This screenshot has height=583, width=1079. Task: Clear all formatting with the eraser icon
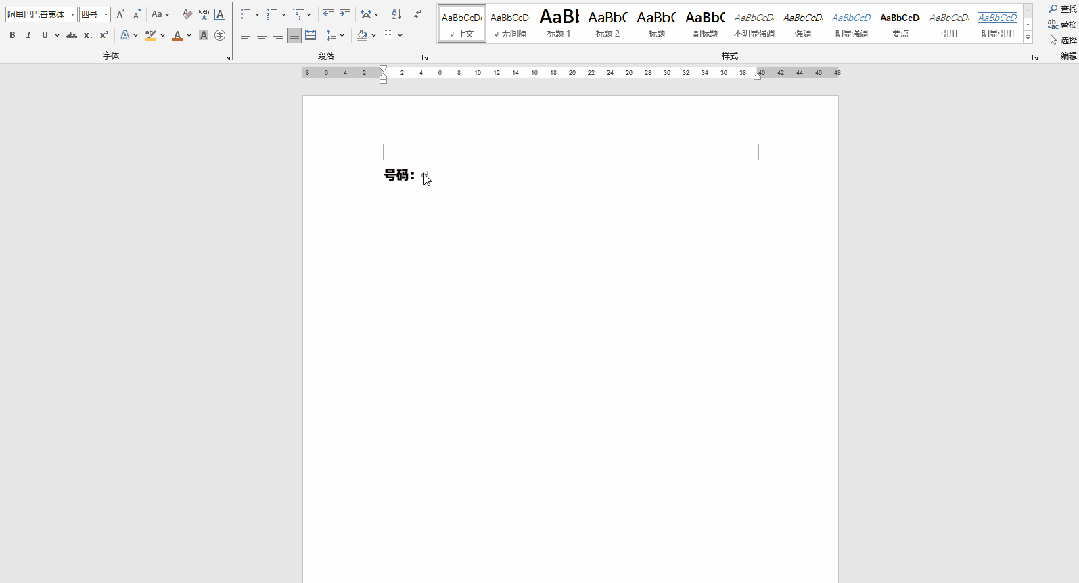click(x=187, y=15)
